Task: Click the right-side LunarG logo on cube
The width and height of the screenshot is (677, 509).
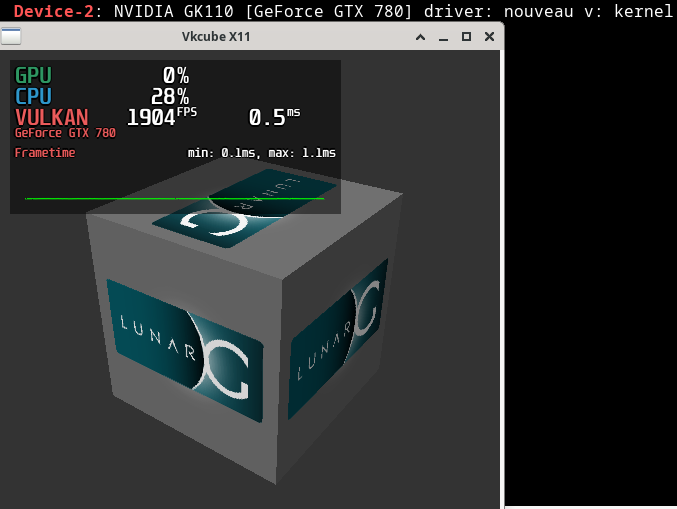Action: pyautogui.click(x=338, y=339)
